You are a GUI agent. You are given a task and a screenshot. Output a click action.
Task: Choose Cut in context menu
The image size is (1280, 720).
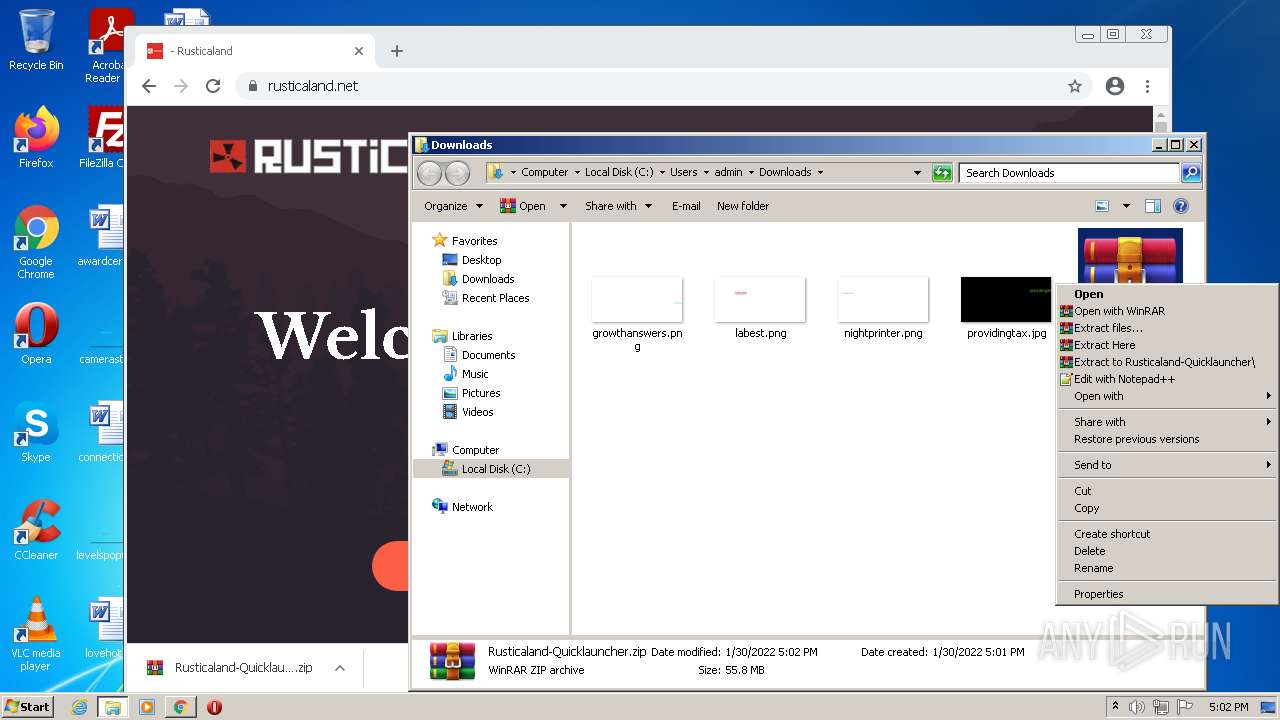[1167, 491]
